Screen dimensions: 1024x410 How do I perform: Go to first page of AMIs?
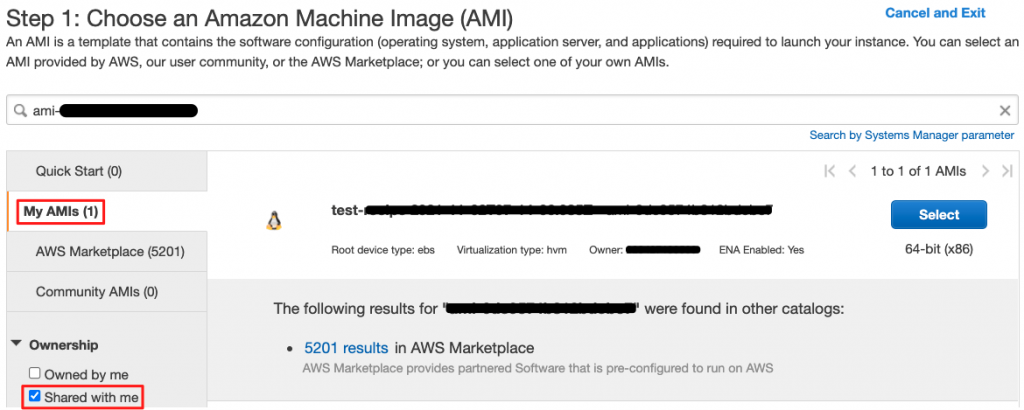pos(830,171)
